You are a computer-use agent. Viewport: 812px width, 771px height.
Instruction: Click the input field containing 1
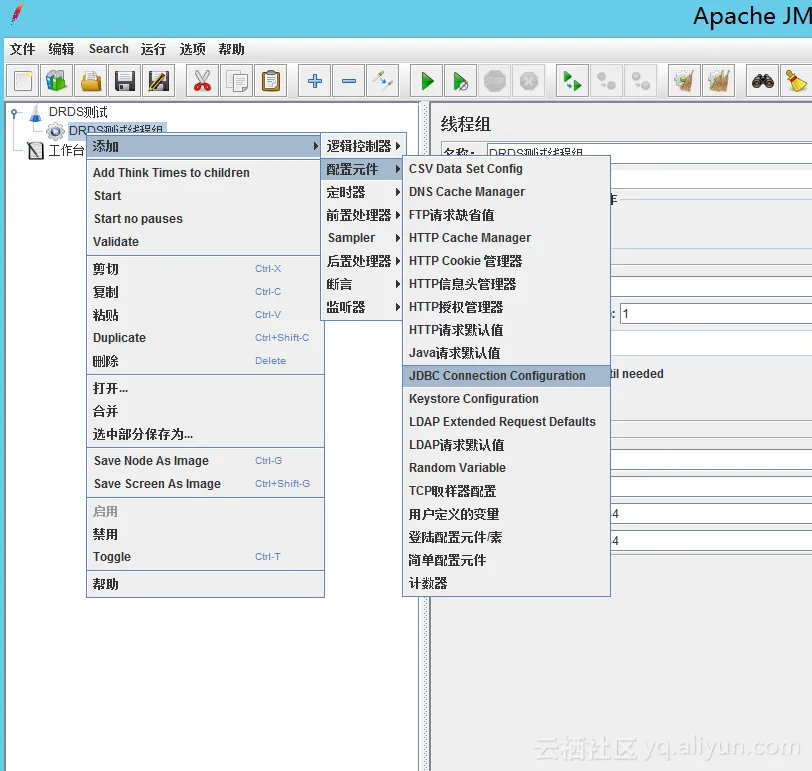point(716,314)
